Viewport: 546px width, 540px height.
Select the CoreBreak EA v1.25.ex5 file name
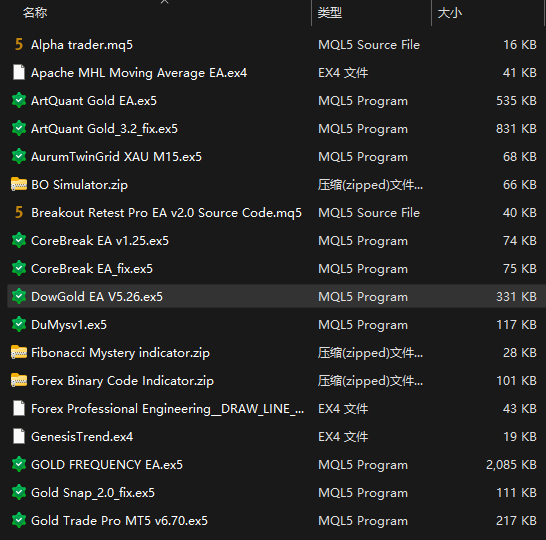[100, 241]
